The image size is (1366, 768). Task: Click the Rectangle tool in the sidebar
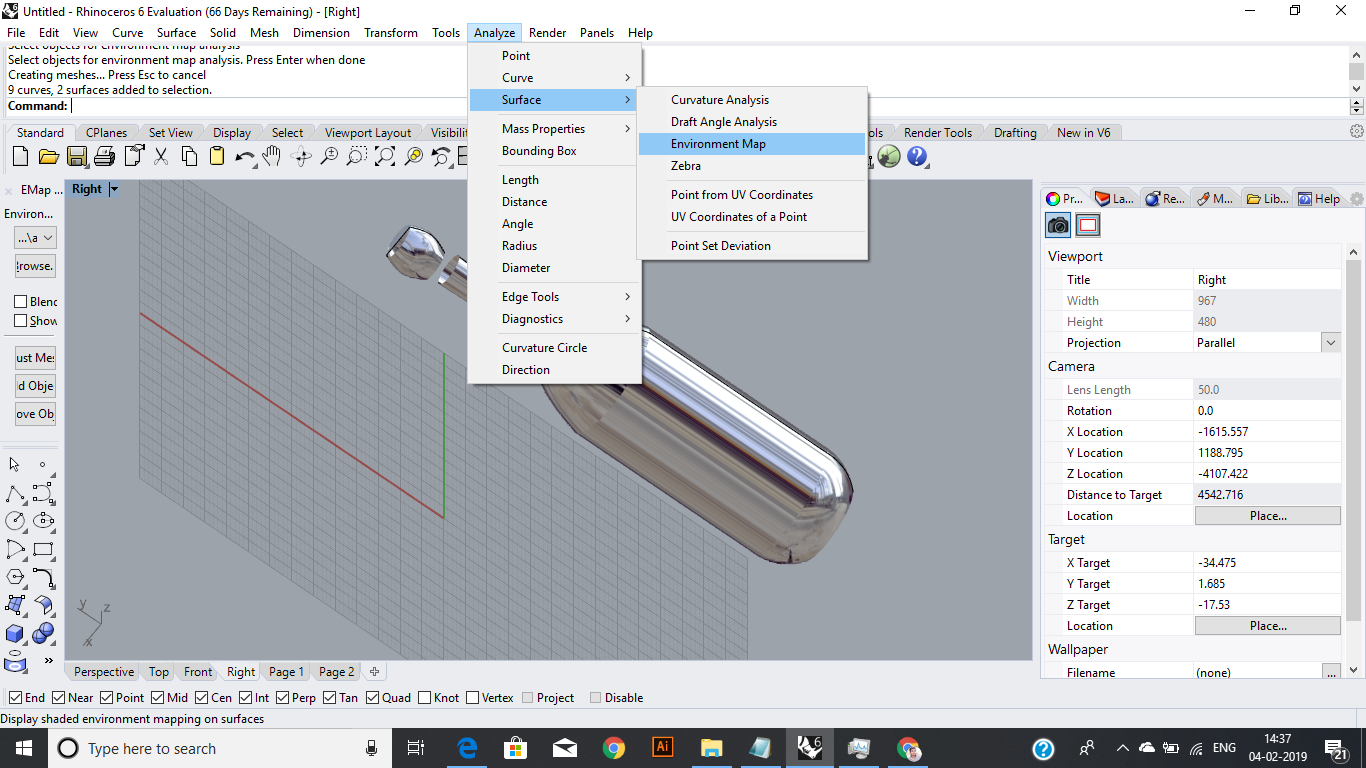[43, 549]
